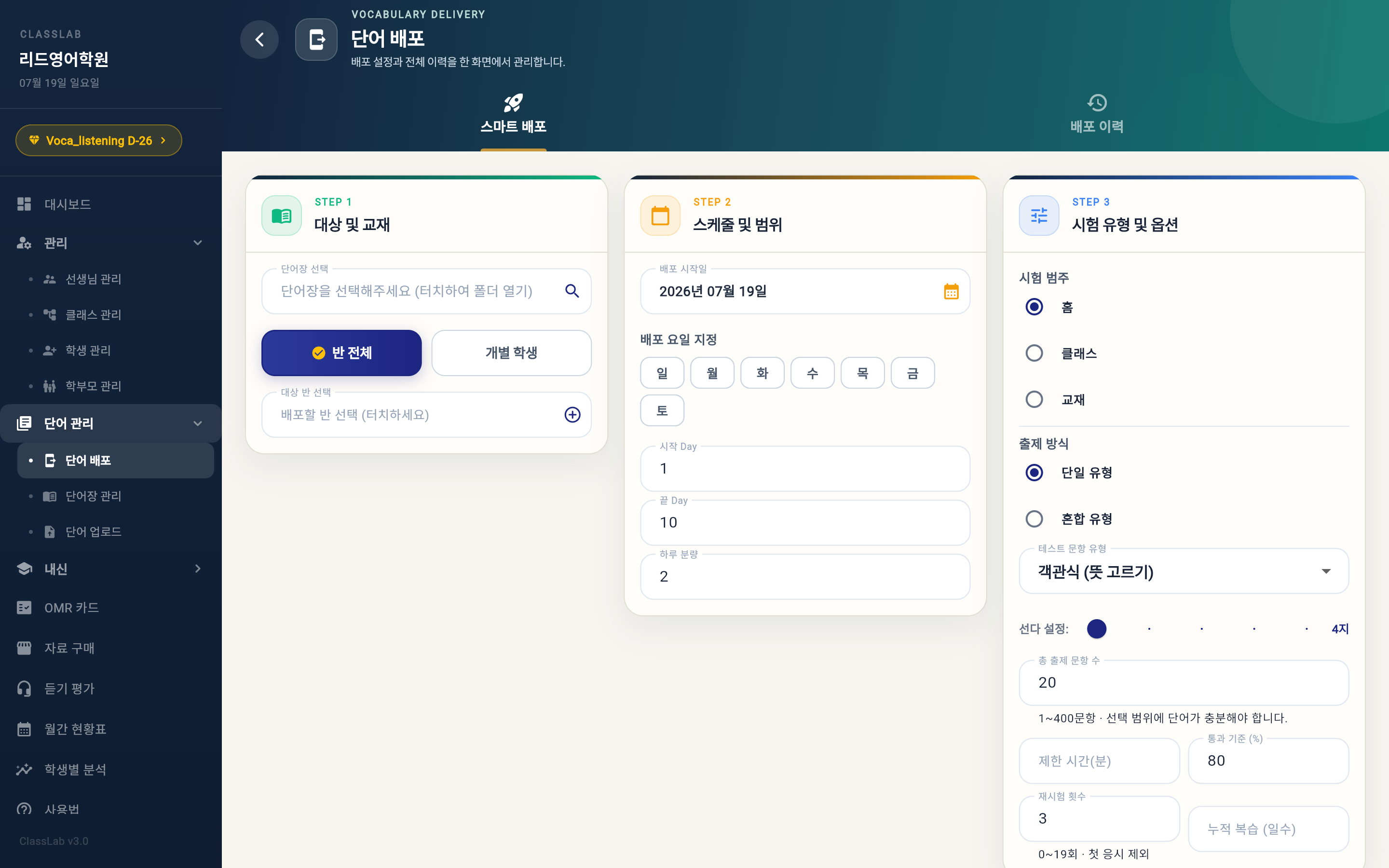Viewport: 1389px width, 868px height.
Task: Click the back arrow icon in header
Action: 259,40
